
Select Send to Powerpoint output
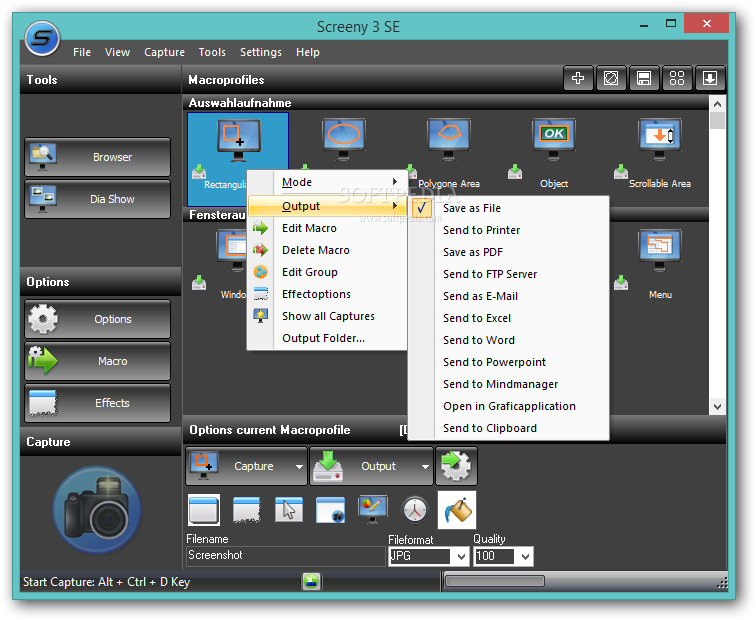(509, 362)
